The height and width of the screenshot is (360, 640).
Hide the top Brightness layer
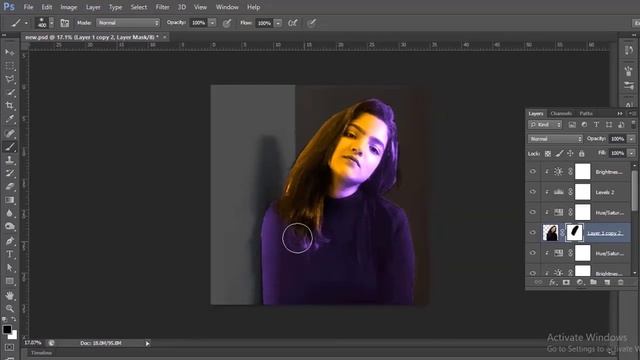tap(533, 172)
